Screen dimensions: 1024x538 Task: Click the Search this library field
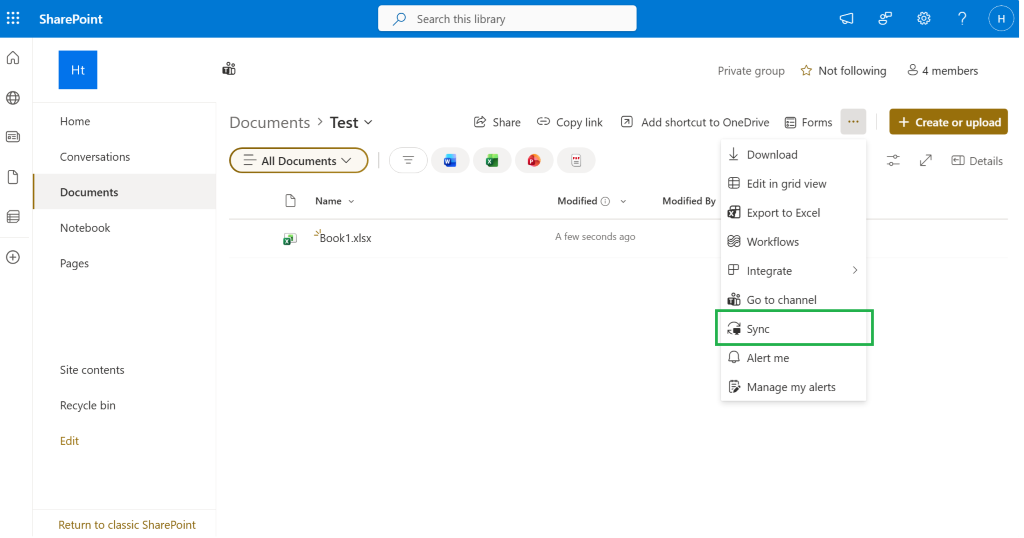coord(507,18)
